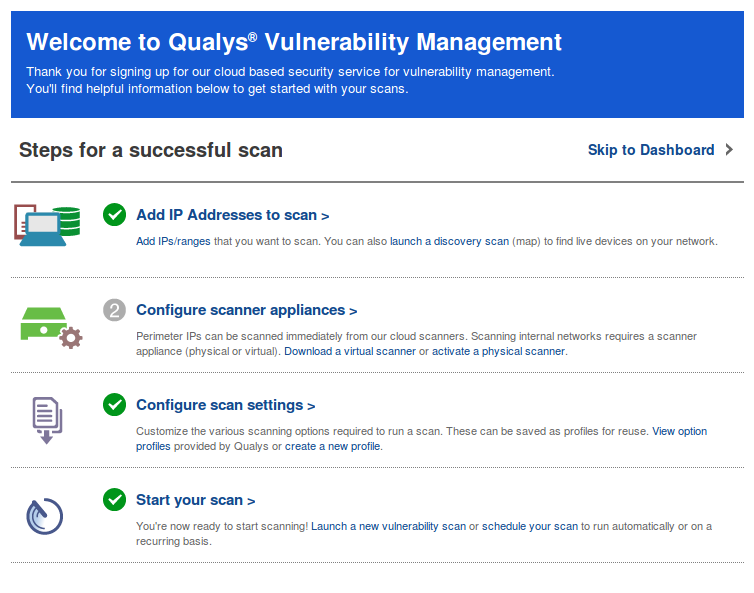Click the scan settings document icon
The image size is (754, 593).
pos(47,420)
